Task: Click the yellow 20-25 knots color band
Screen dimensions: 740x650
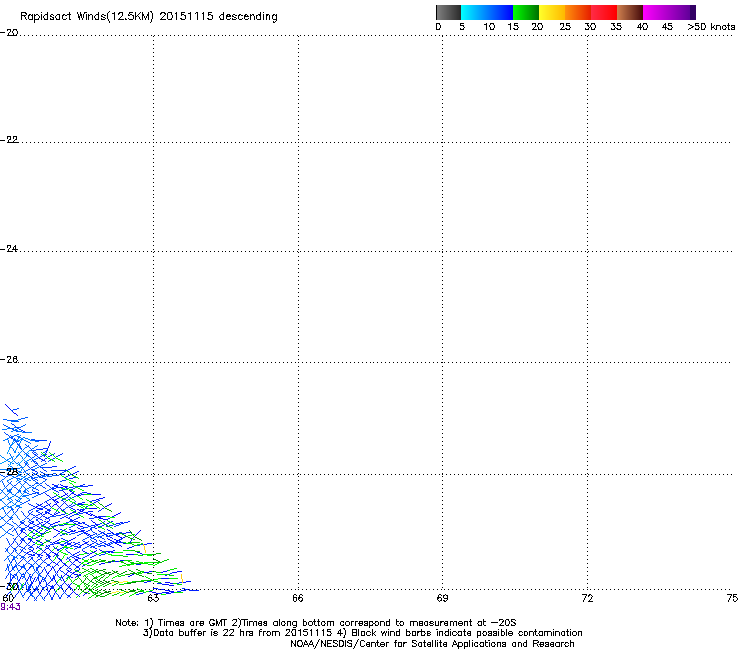Action: tap(552, 12)
